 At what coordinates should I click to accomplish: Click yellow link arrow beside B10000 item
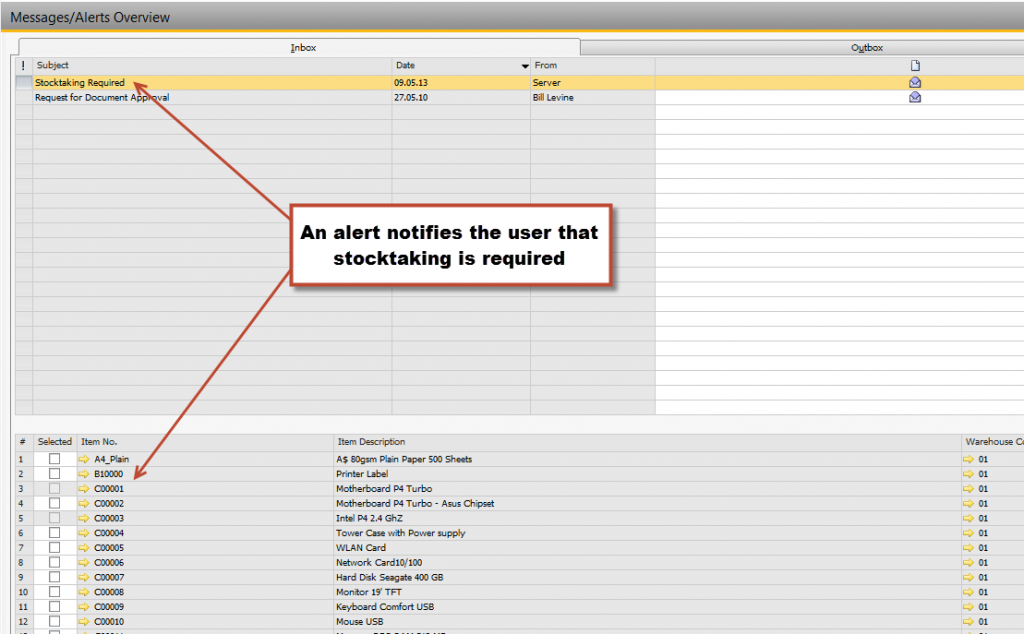click(85, 474)
